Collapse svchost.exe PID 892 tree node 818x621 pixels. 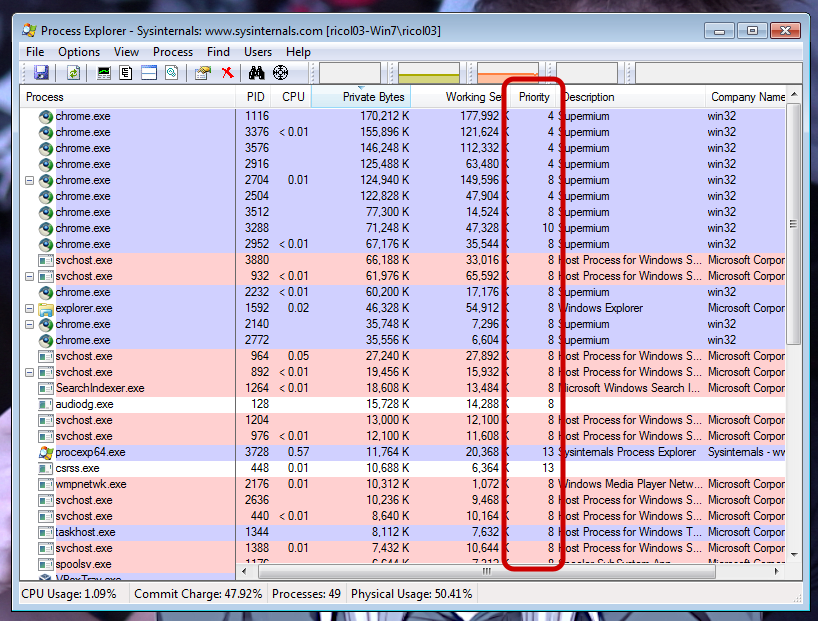tap(30, 373)
